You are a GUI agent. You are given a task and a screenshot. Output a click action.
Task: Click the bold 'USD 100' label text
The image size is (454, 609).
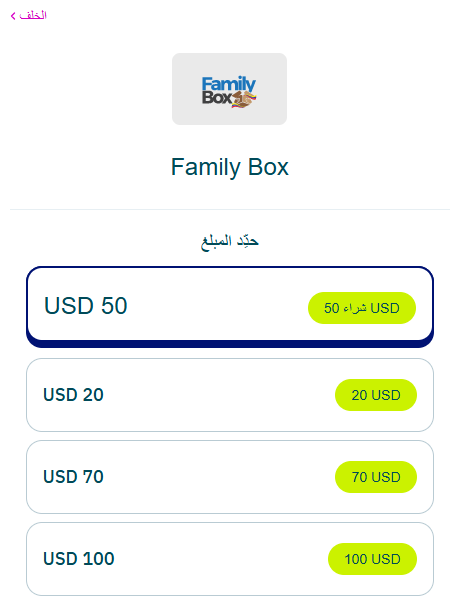coord(78,559)
